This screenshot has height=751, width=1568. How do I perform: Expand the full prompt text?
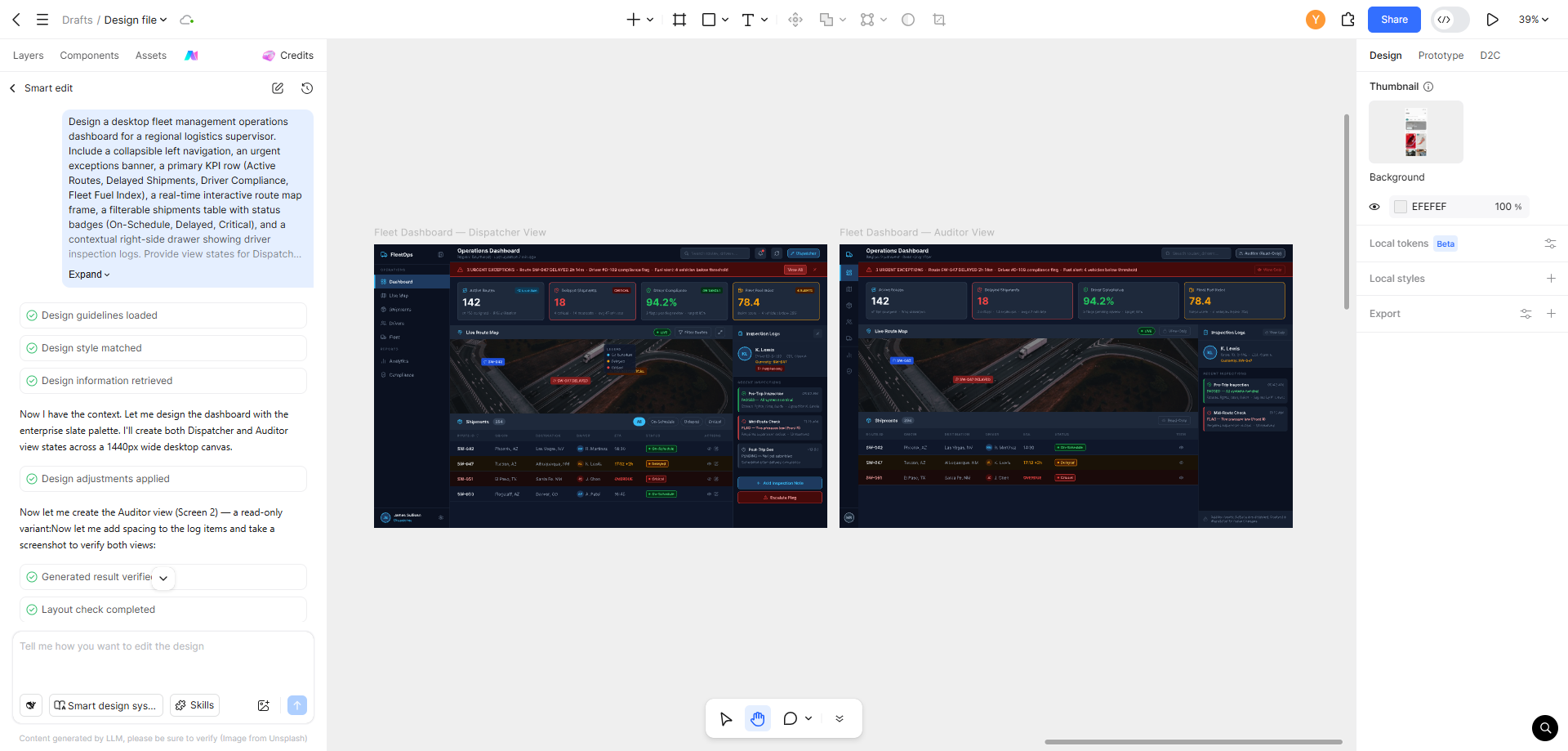tap(89, 275)
